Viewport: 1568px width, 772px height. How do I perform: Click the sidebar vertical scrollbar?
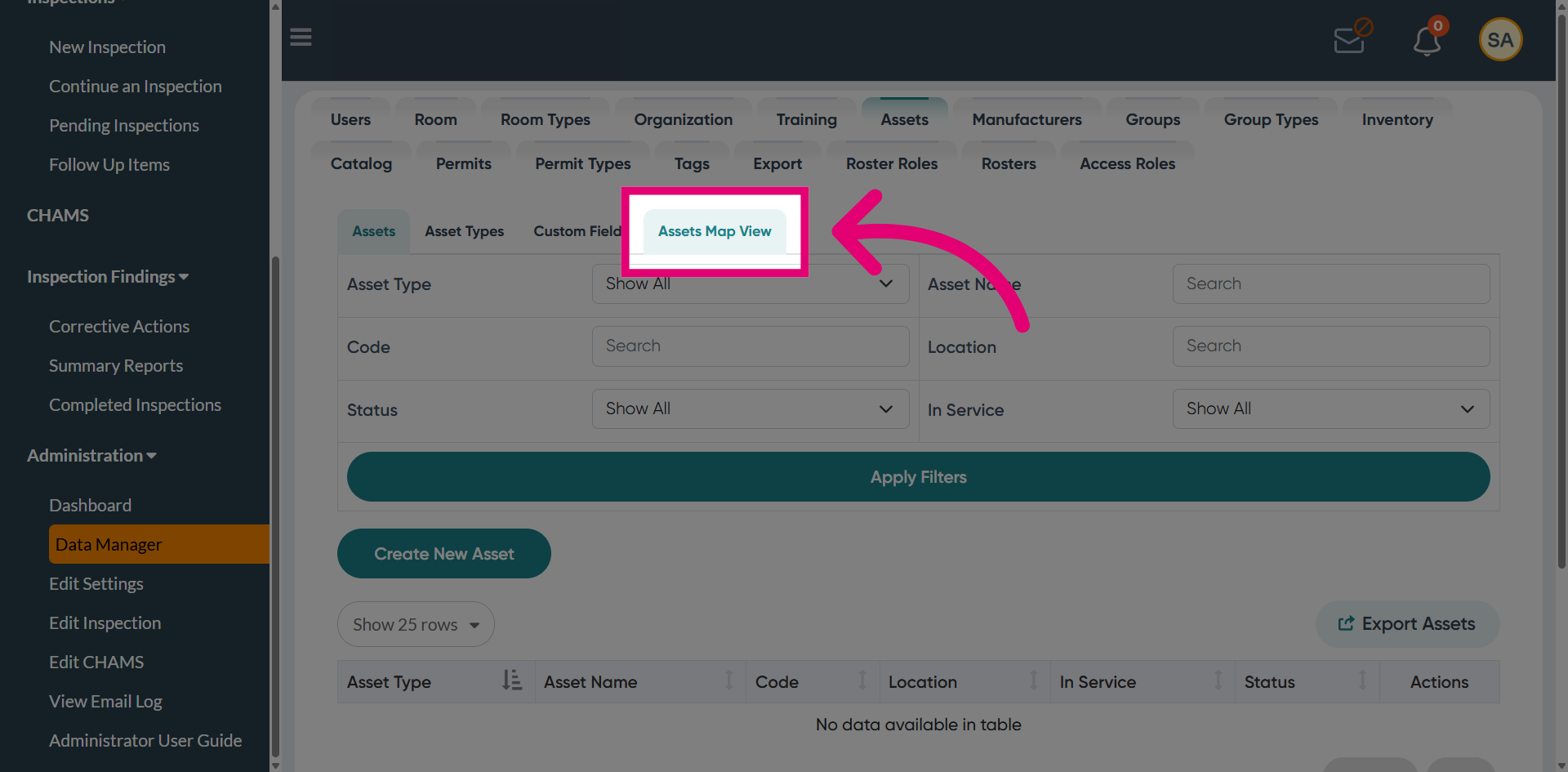click(x=275, y=506)
